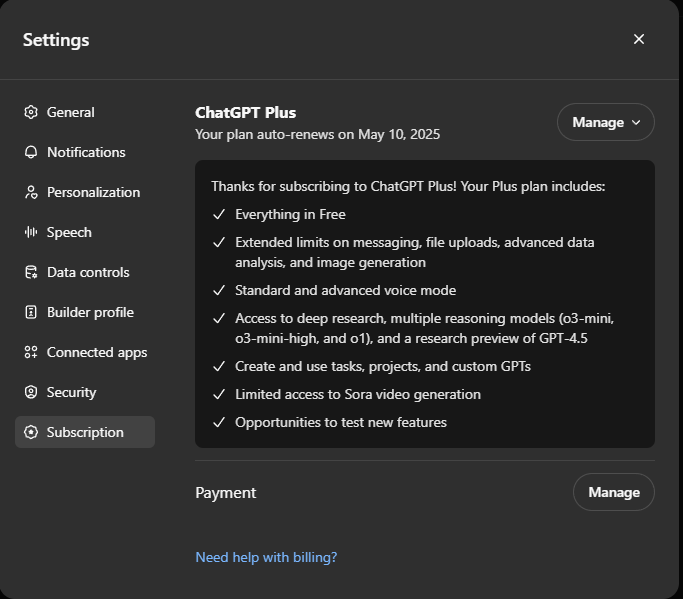The height and width of the screenshot is (599, 683).
Task: Open the Data controls tab
Action: pos(85,272)
